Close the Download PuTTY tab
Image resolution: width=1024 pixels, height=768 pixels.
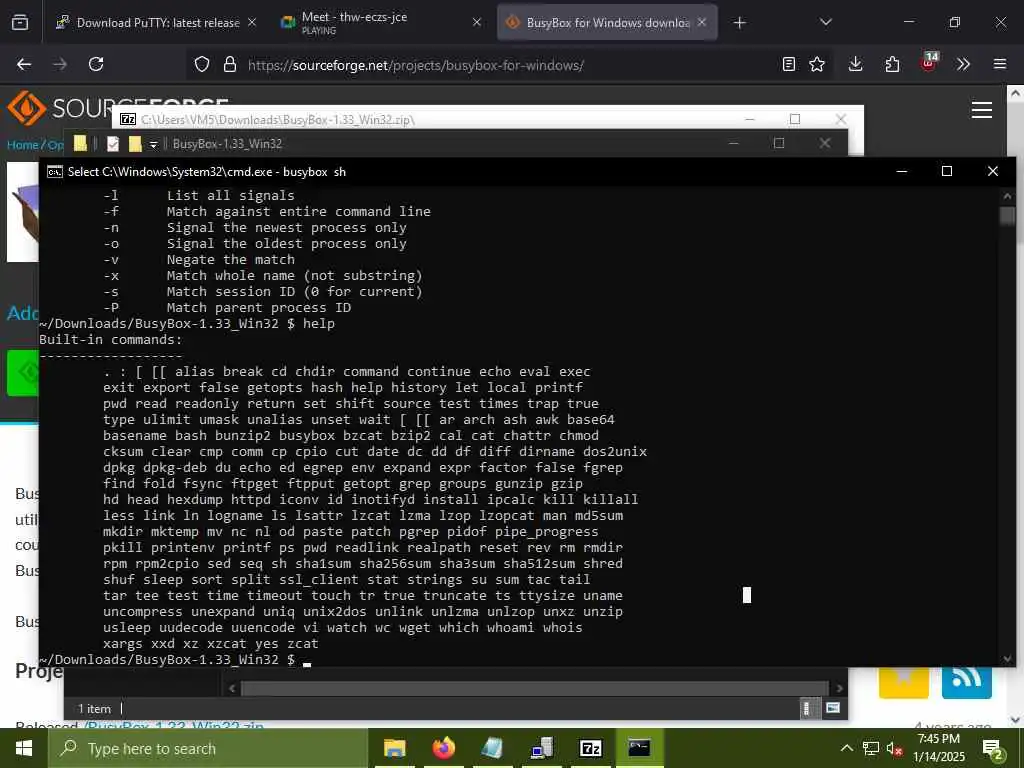point(252,23)
